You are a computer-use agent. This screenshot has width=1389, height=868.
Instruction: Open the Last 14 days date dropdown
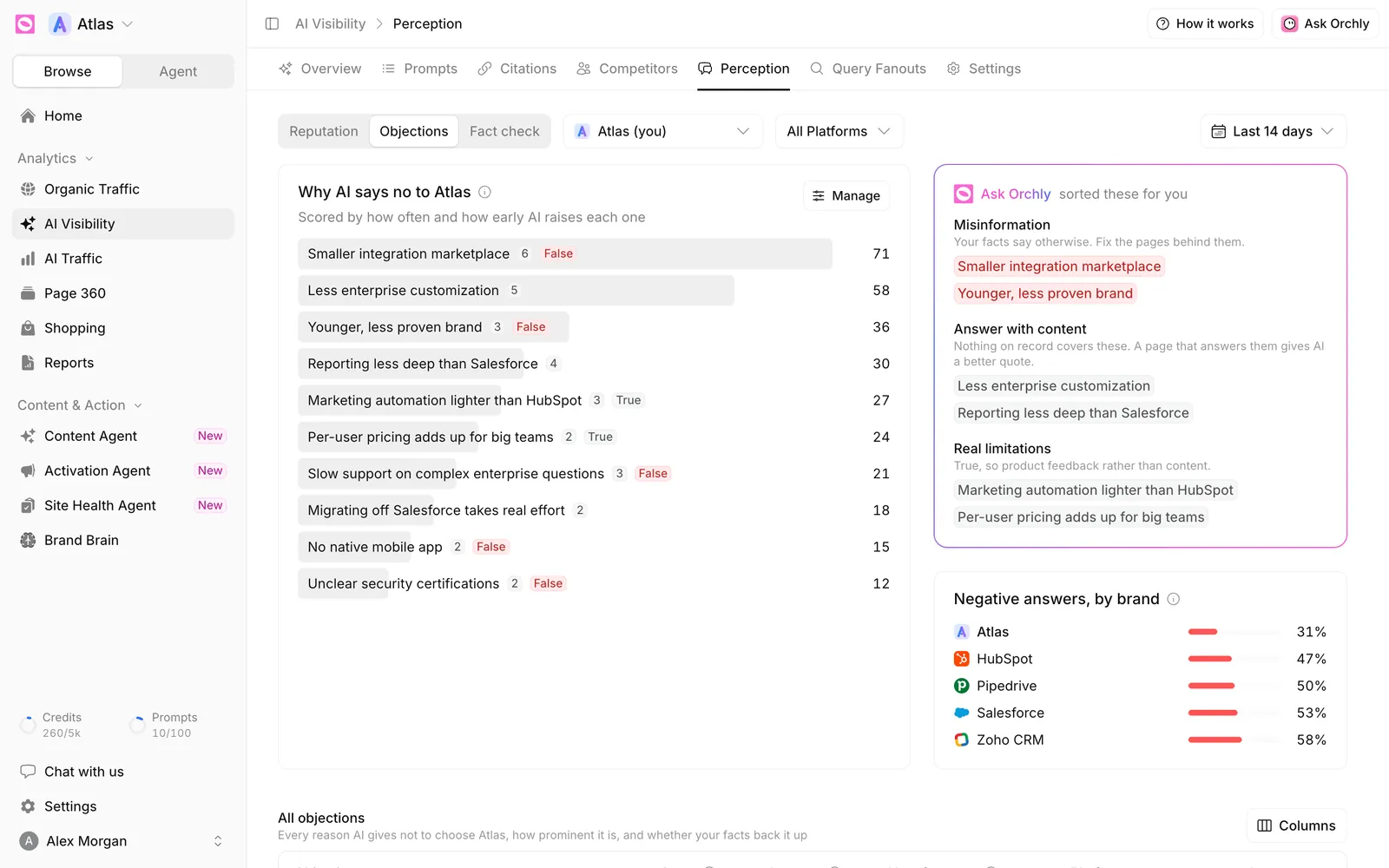pos(1274,131)
